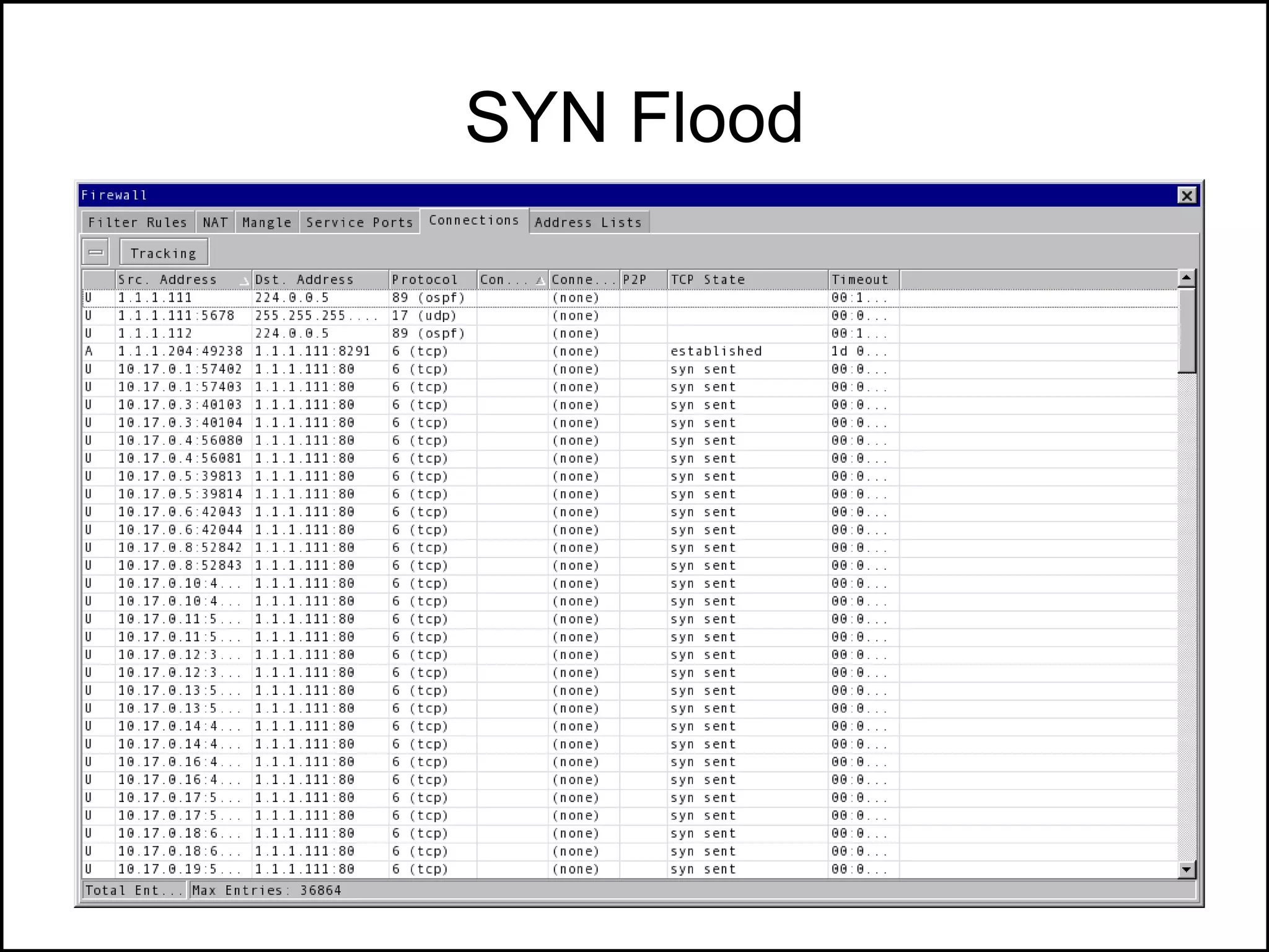Go to the Address Lists tab

(x=588, y=222)
